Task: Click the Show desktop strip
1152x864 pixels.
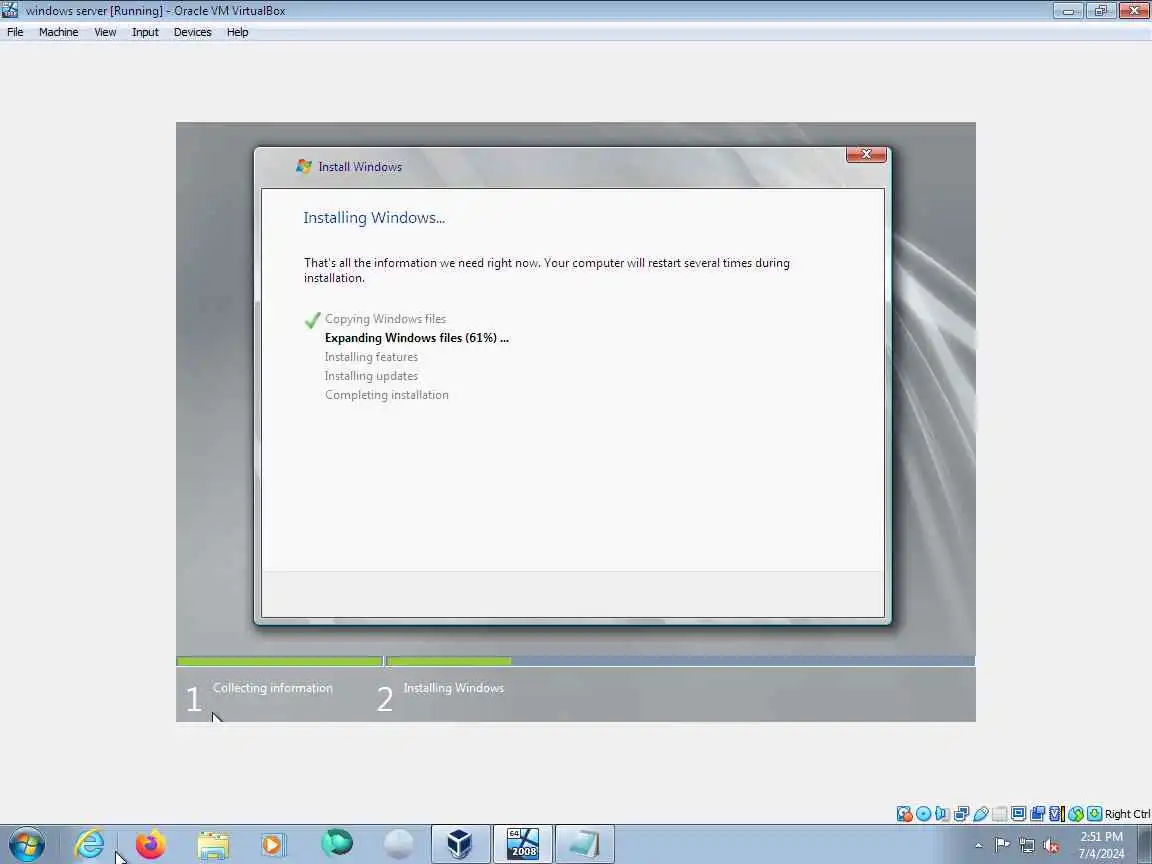Action: pyautogui.click(x=1145, y=844)
